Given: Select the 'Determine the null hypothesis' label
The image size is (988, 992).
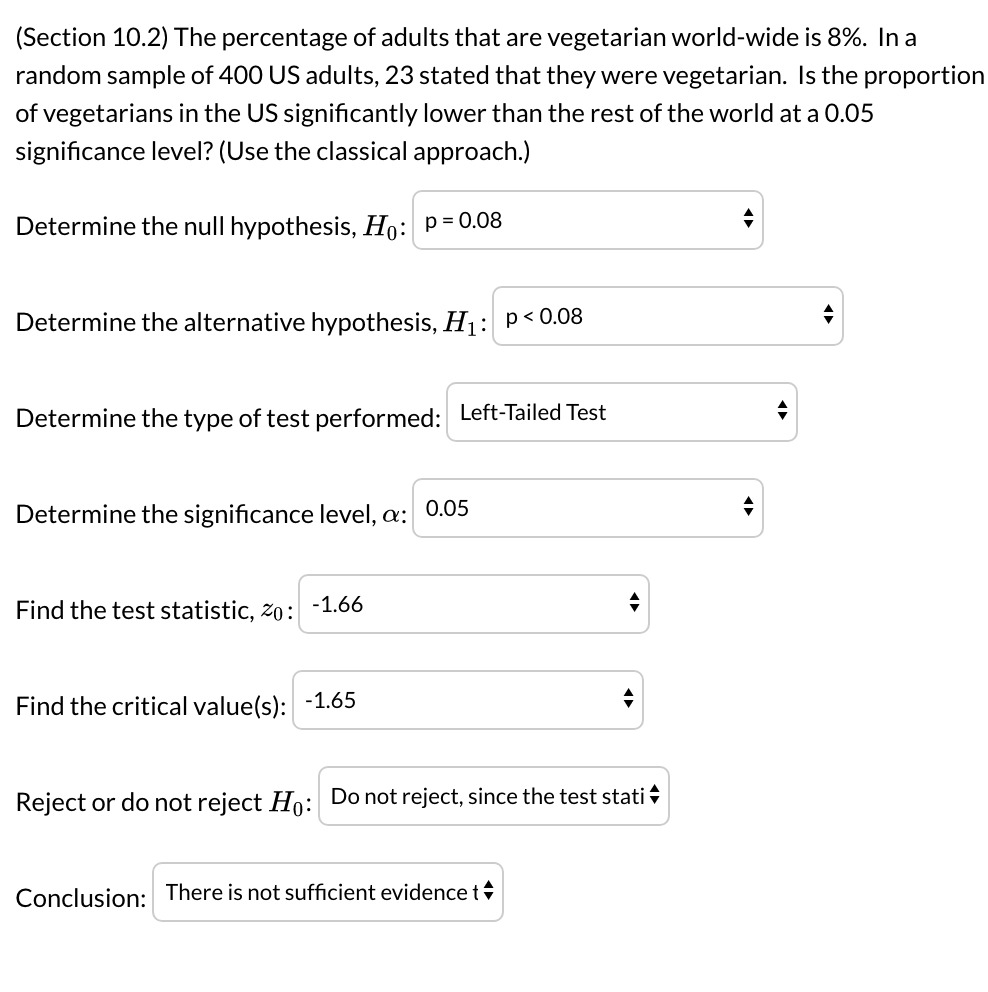Looking at the screenshot, I should point(200,226).
